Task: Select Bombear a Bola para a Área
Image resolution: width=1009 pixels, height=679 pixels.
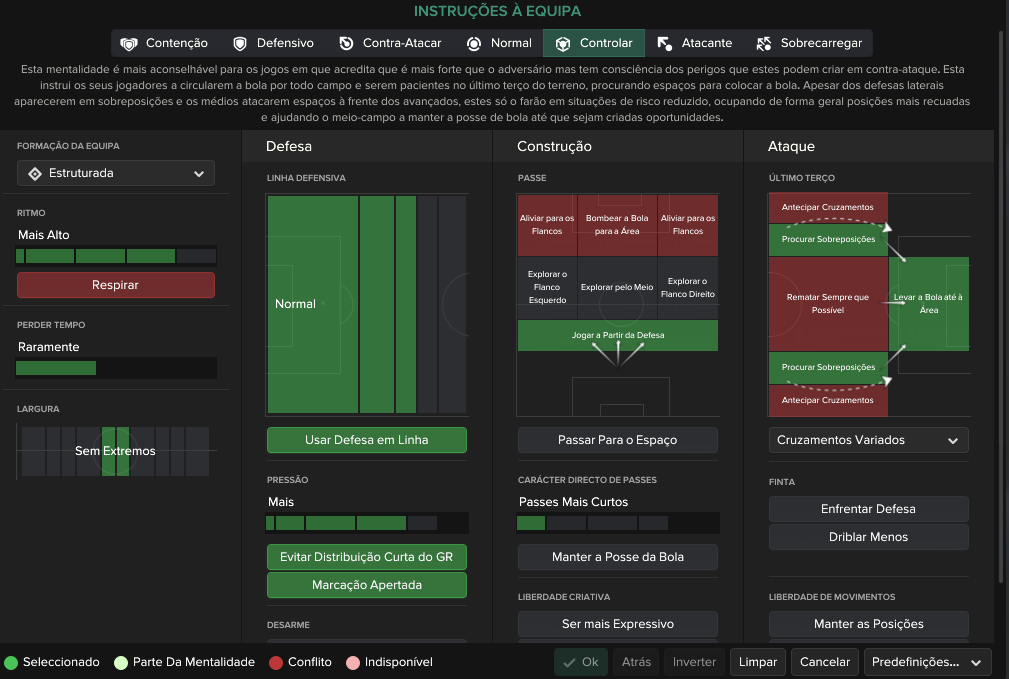Action: point(617,225)
